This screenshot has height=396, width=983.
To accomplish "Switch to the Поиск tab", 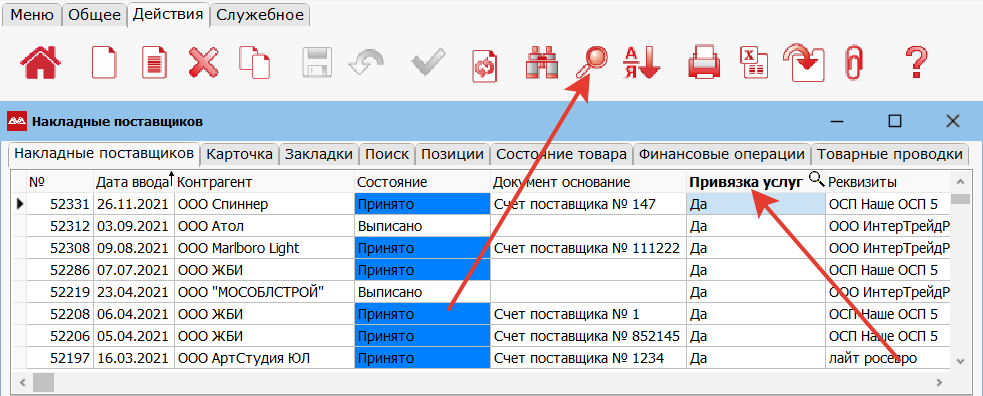I will (x=387, y=154).
